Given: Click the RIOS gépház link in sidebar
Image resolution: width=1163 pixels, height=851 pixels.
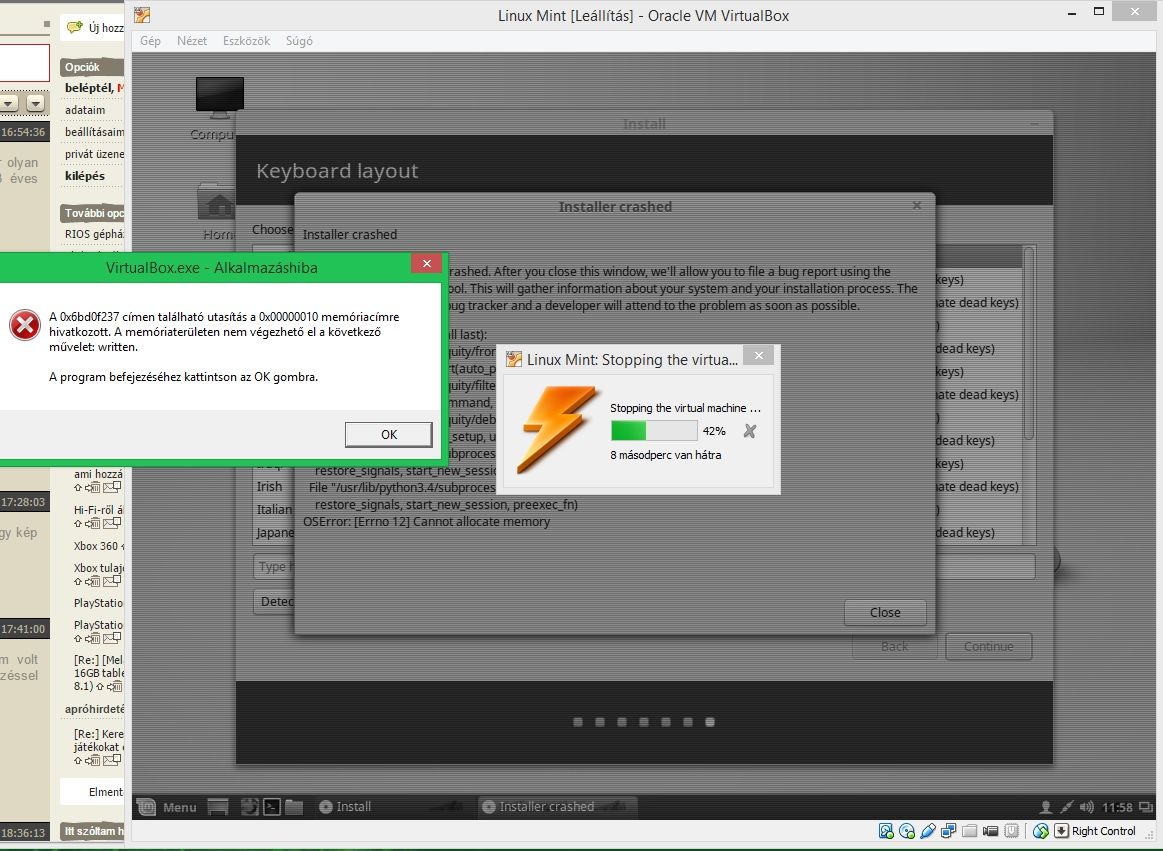Looking at the screenshot, I should [94, 234].
